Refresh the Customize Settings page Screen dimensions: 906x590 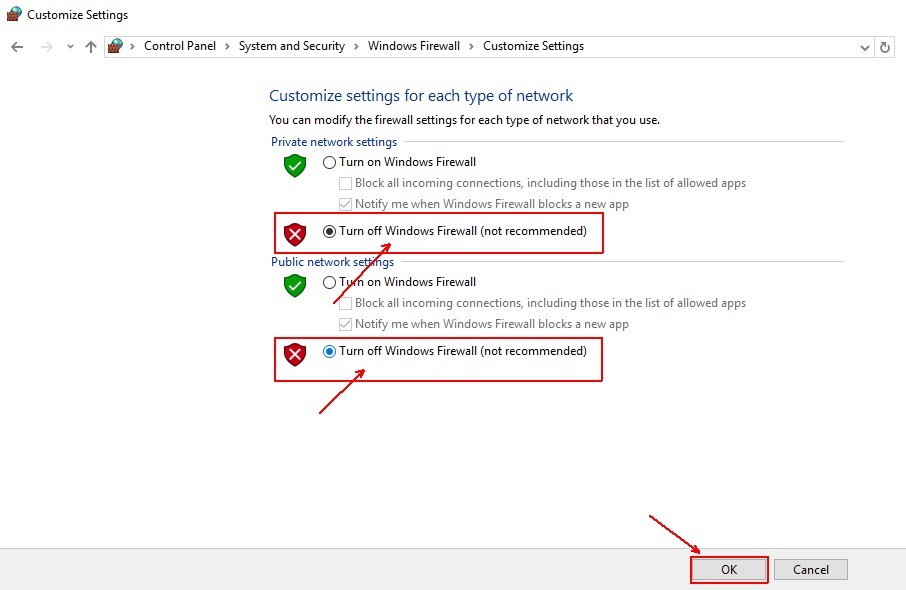click(x=885, y=47)
